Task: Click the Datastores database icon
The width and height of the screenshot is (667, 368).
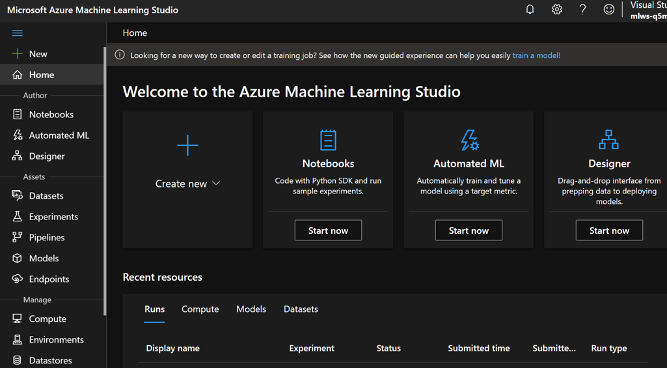Action: click(x=17, y=360)
